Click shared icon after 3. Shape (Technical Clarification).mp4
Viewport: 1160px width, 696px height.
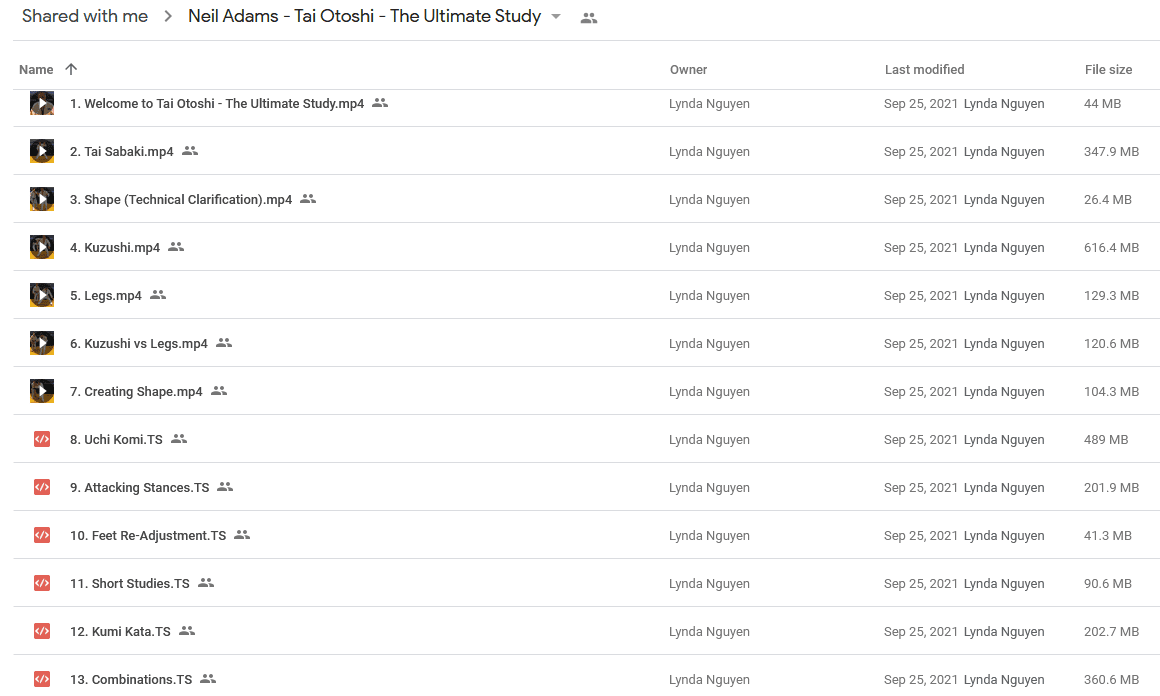coord(308,199)
